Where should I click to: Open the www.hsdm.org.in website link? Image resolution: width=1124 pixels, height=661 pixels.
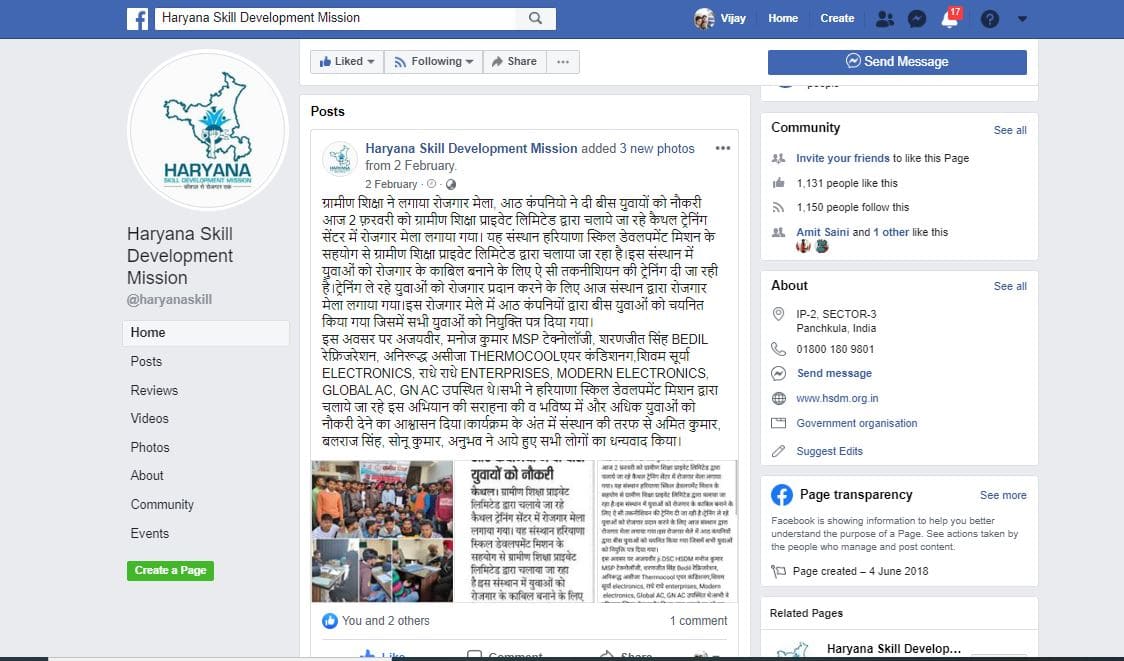[x=837, y=399]
